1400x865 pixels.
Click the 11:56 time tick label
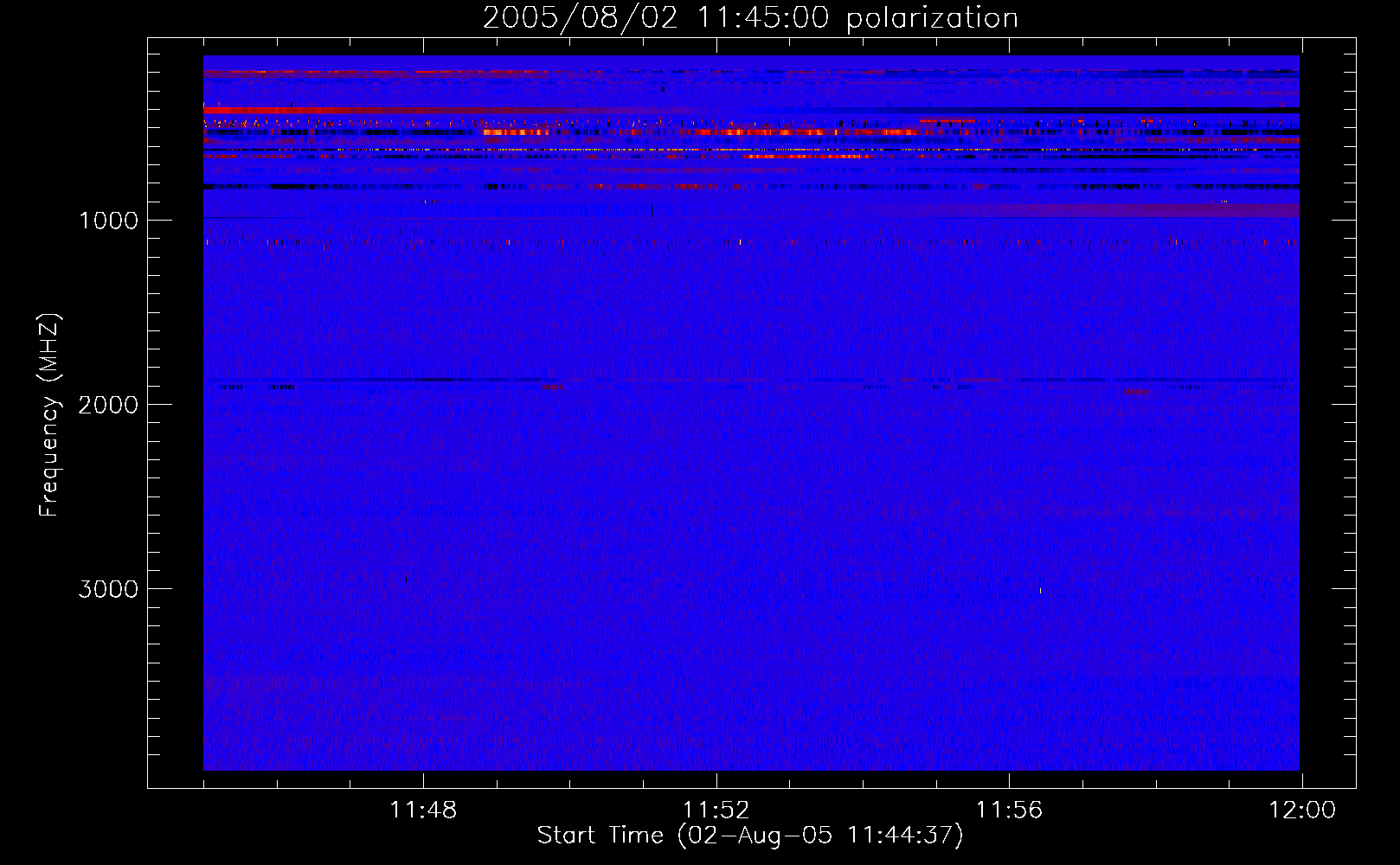click(x=1009, y=811)
